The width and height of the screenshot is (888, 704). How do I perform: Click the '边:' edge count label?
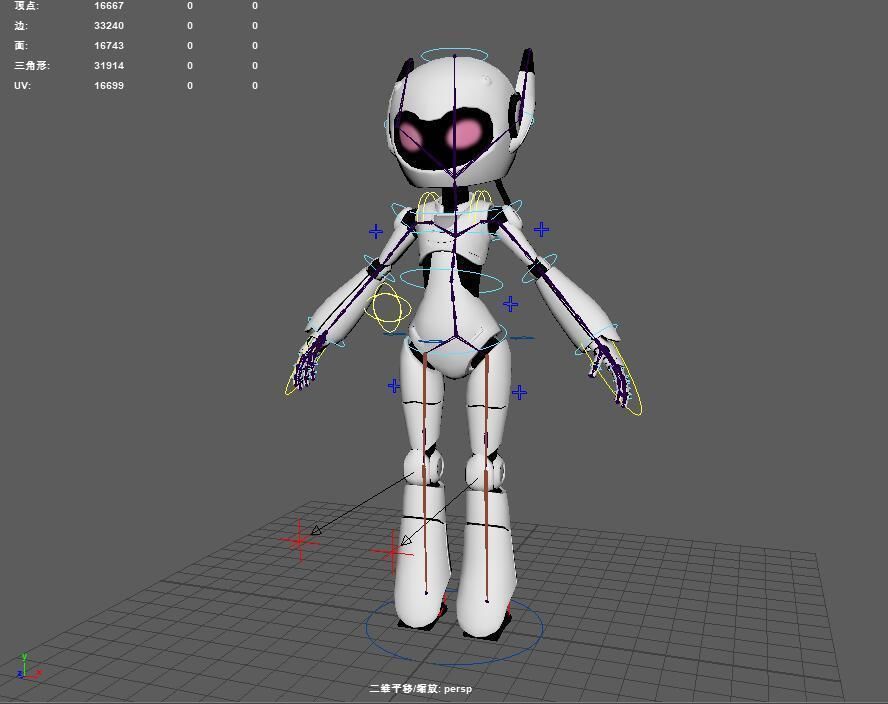coord(21,25)
